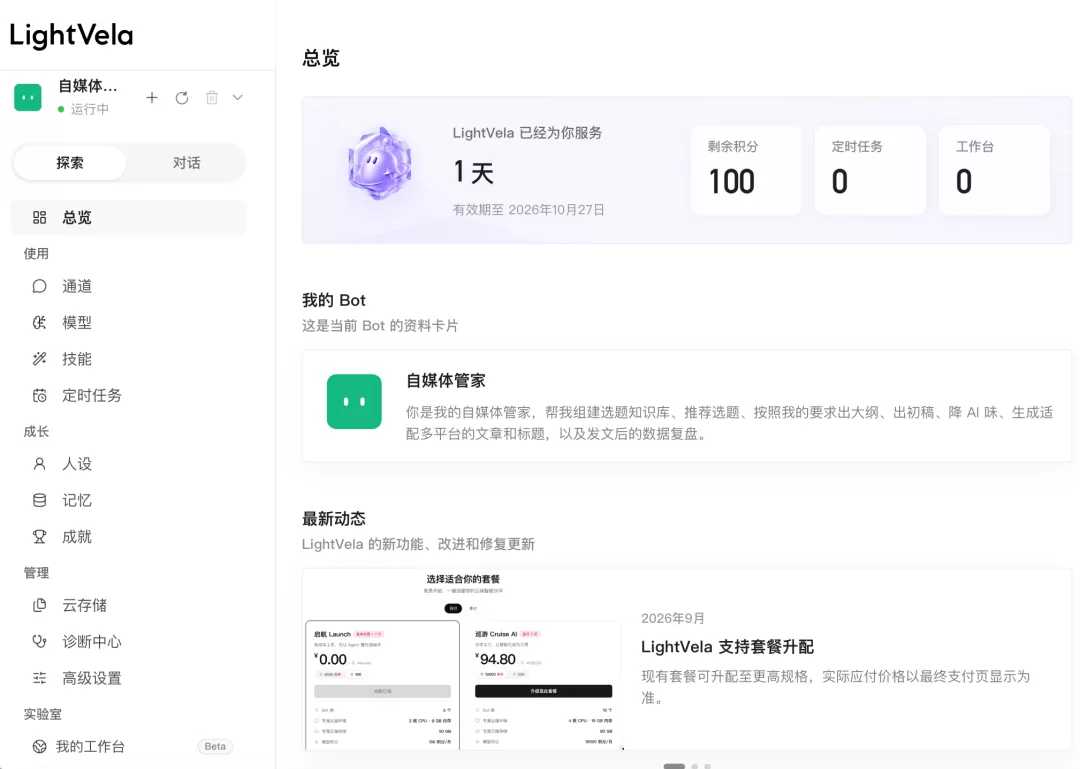Open the 工作台 0 stat card
The height and width of the screenshot is (769, 1080).
[994, 170]
